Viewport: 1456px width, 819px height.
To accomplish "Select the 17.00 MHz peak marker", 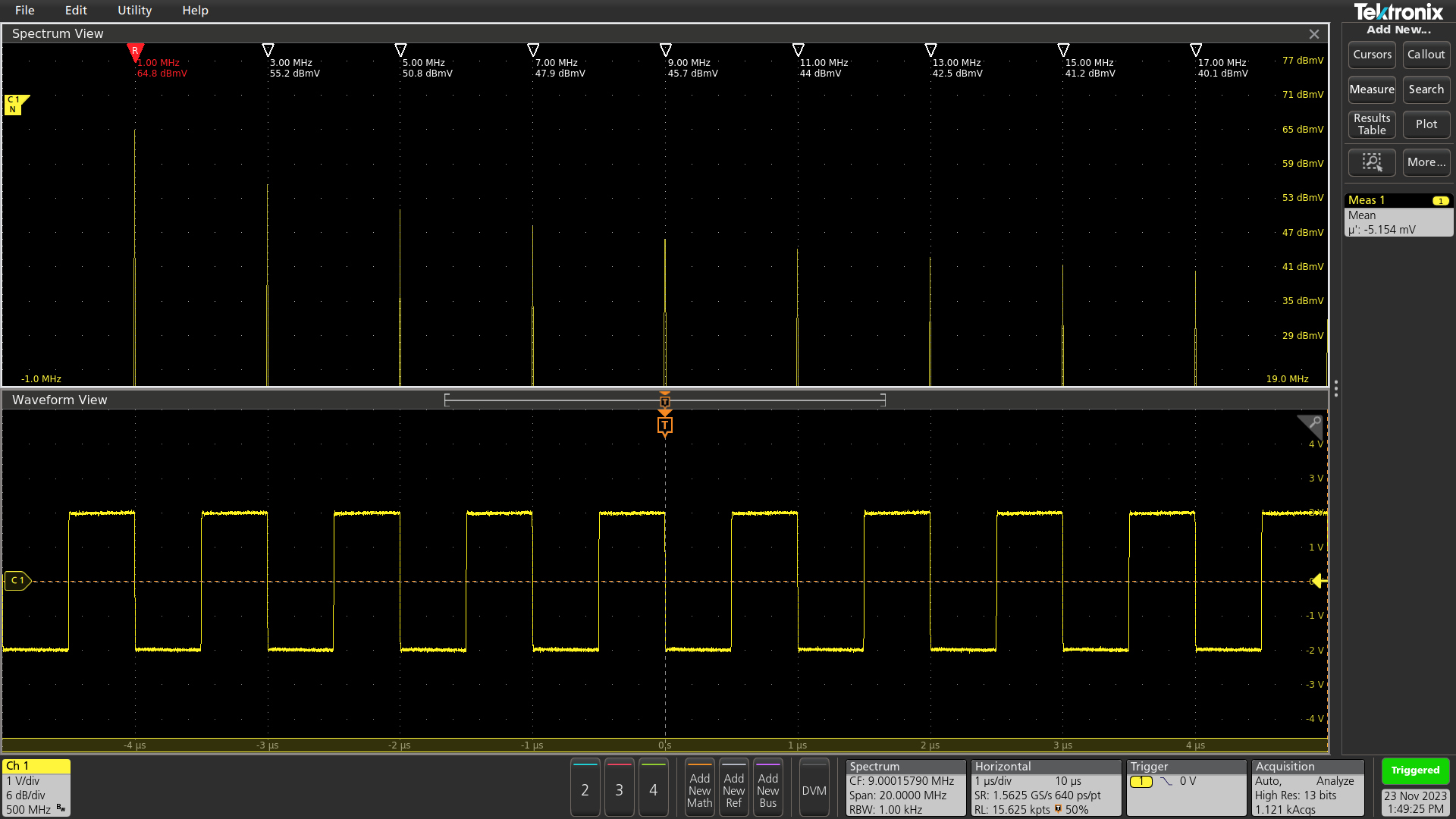I will pyautogui.click(x=1196, y=50).
